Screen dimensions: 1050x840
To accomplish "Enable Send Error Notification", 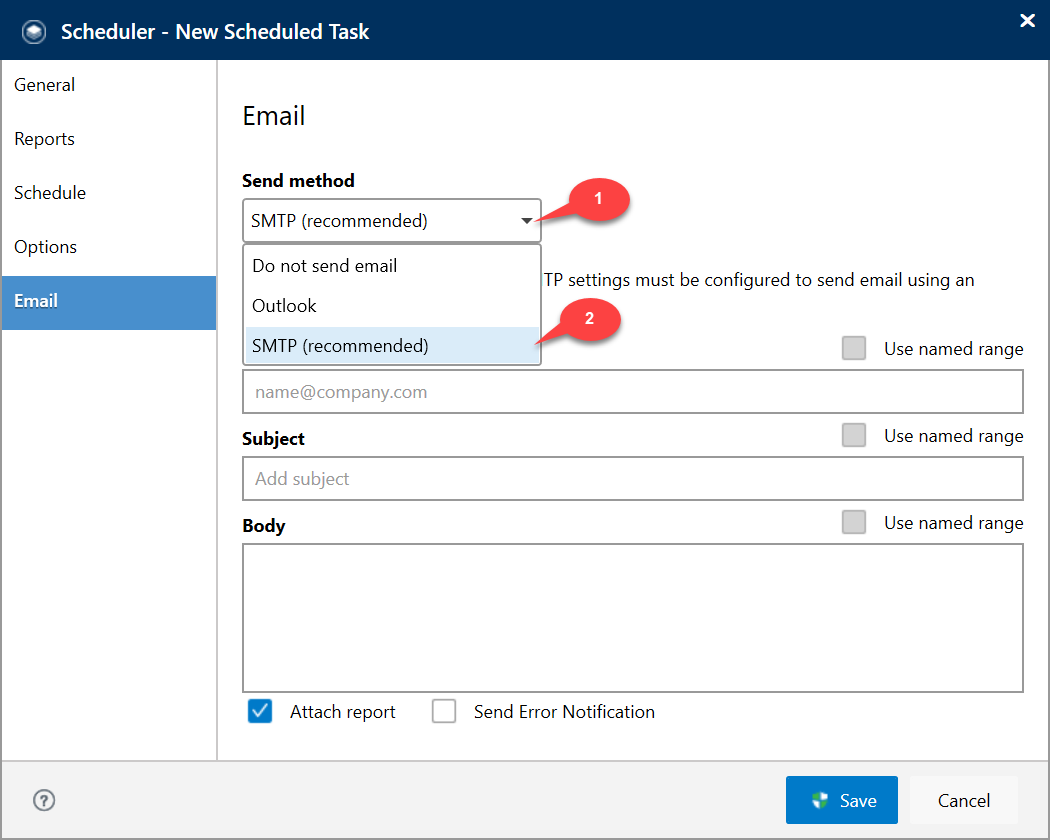I will coord(444,711).
